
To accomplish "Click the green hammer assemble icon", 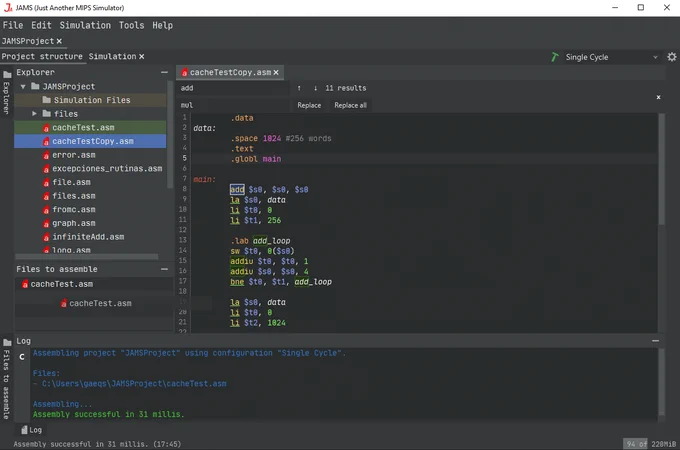I will (x=555, y=57).
